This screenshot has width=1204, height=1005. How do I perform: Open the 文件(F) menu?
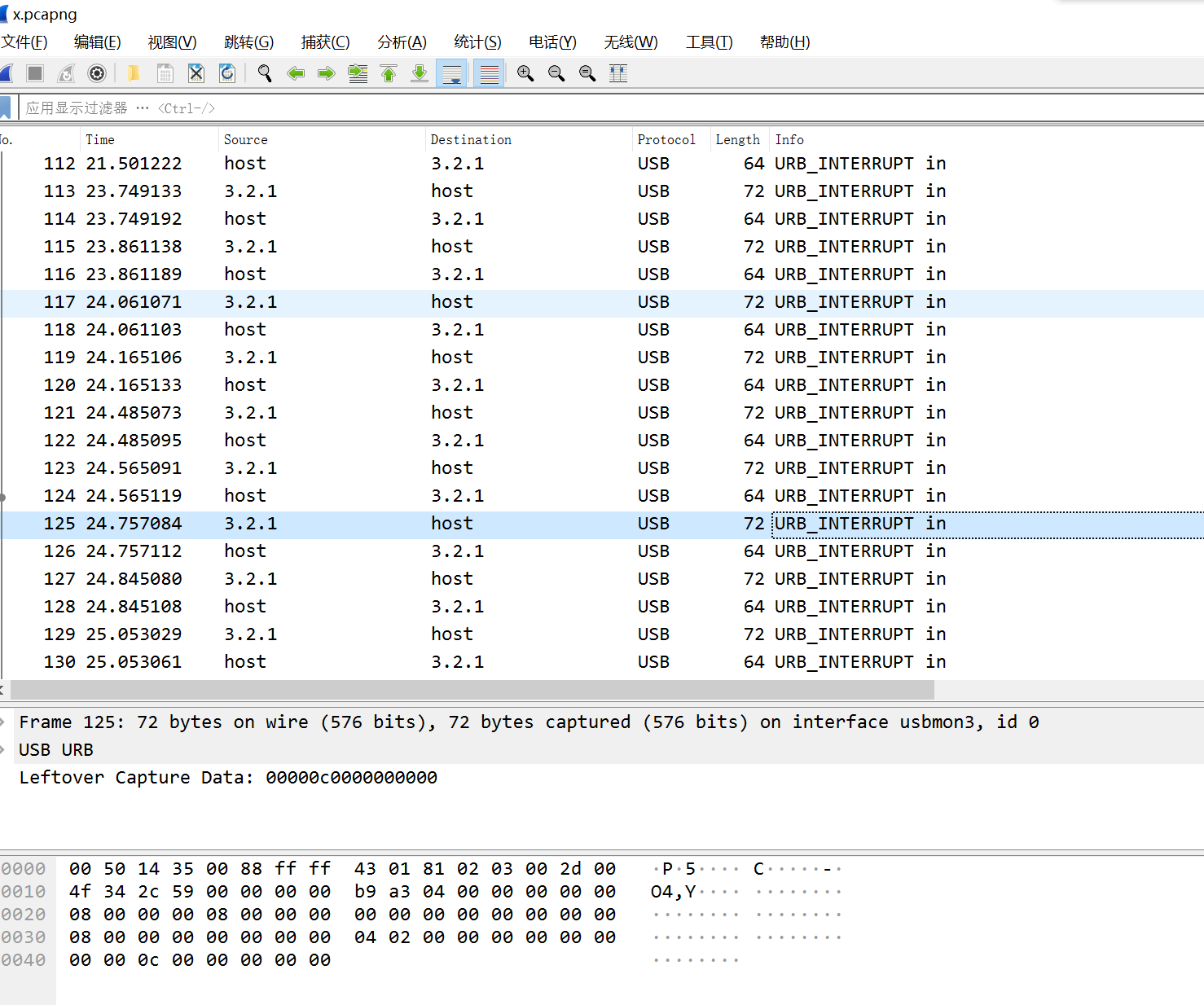click(x=24, y=42)
